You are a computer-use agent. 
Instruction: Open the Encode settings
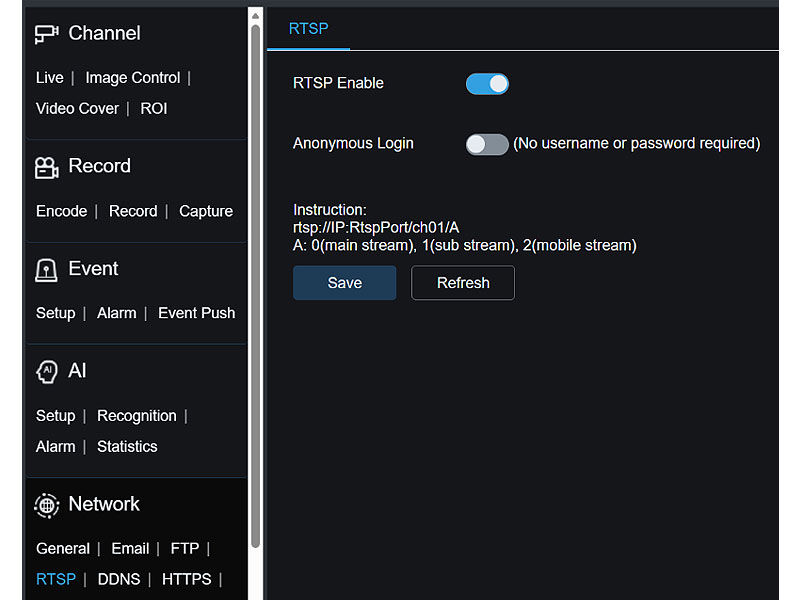(x=61, y=211)
